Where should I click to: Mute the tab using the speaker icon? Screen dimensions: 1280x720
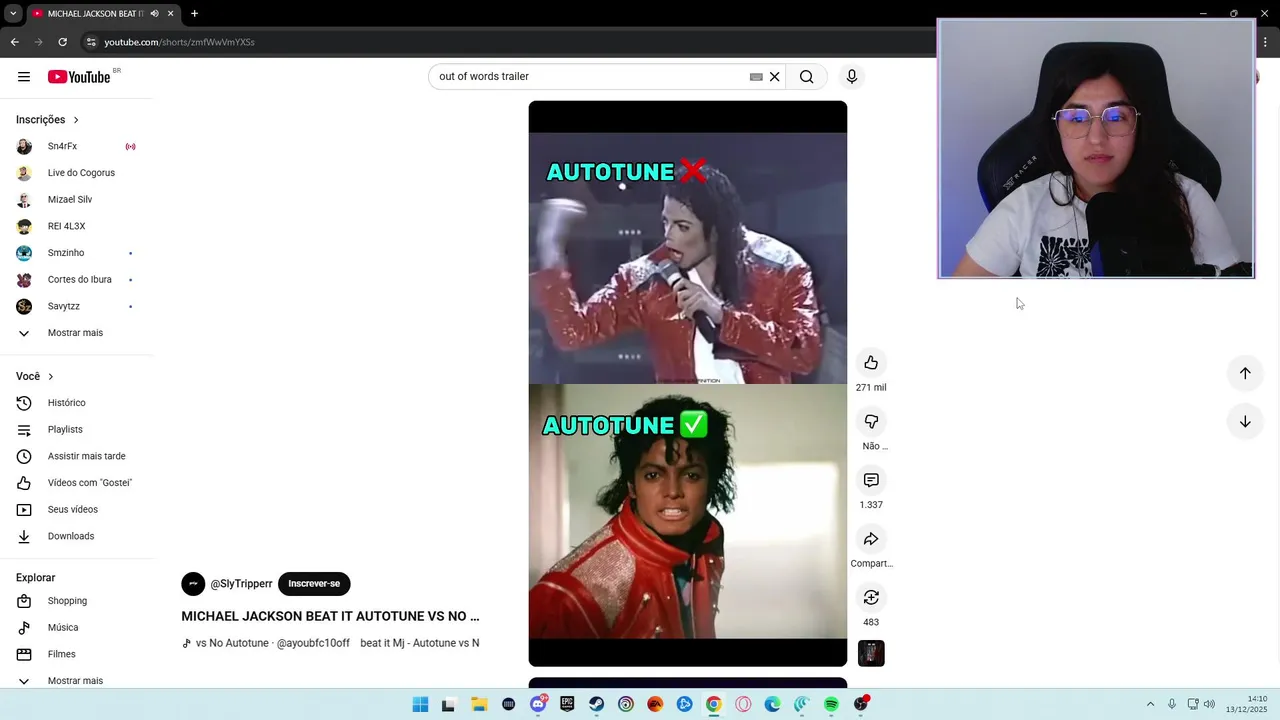tap(154, 14)
